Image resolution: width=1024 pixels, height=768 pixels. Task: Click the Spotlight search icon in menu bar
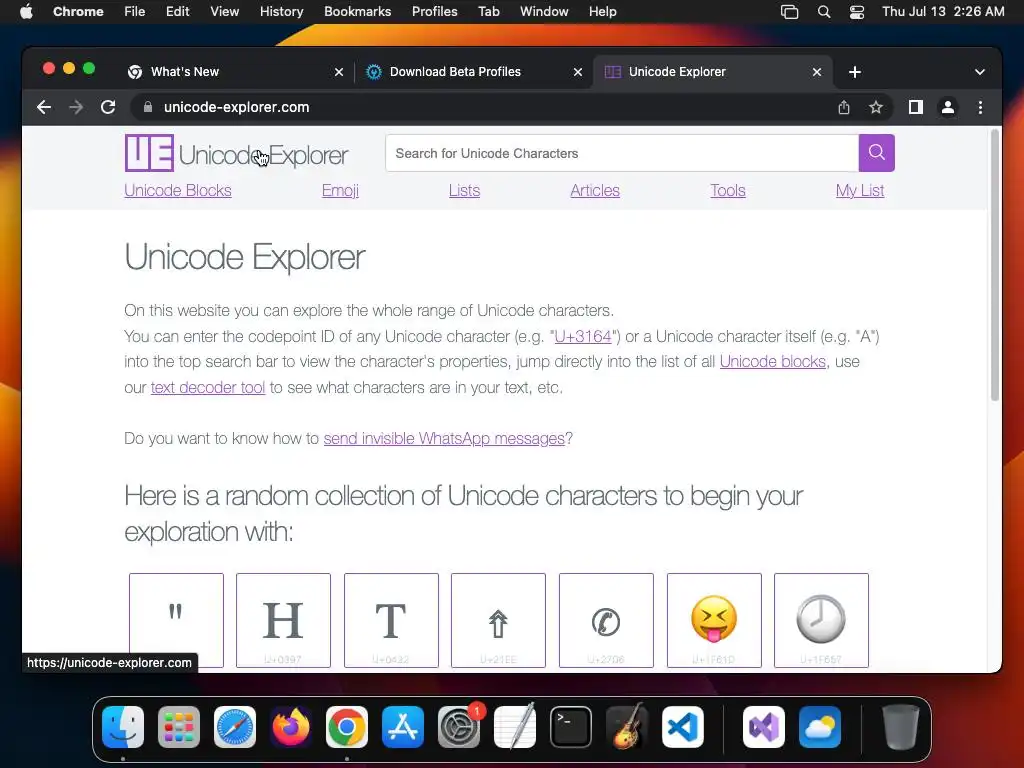tap(824, 12)
